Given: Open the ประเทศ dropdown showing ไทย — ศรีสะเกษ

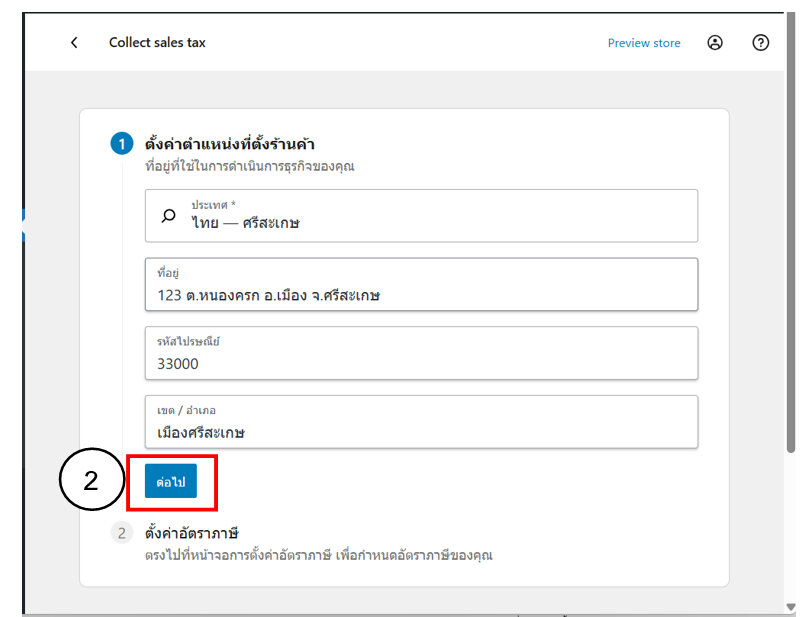Looking at the screenshot, I should pyautogui.click(x=421, y=216).
